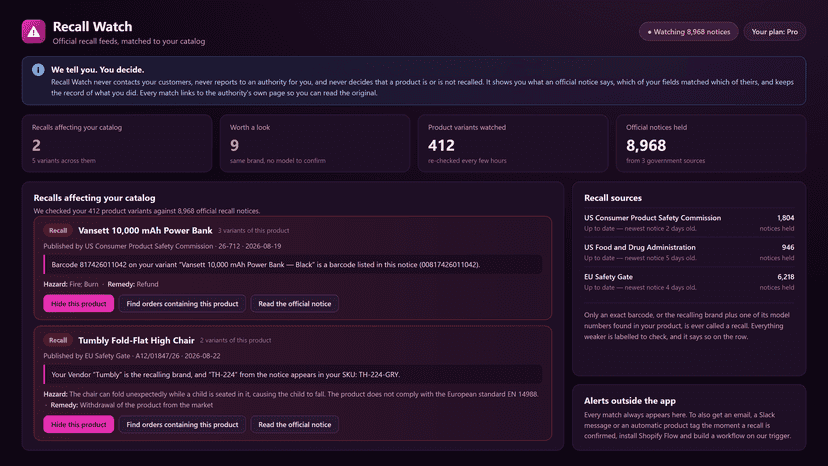Click the Vansett 10,000 mAh Power Bank title
This screenshot has height=466, width=828.
(145, 230)
